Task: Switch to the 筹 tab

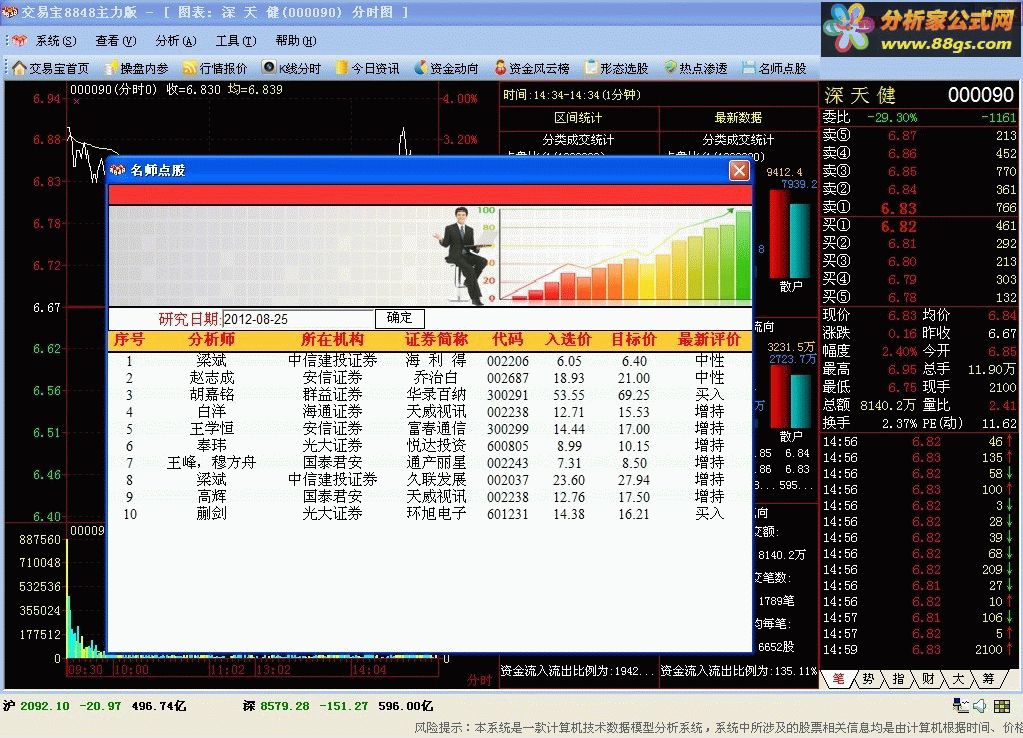Action: tap(988, 679)
